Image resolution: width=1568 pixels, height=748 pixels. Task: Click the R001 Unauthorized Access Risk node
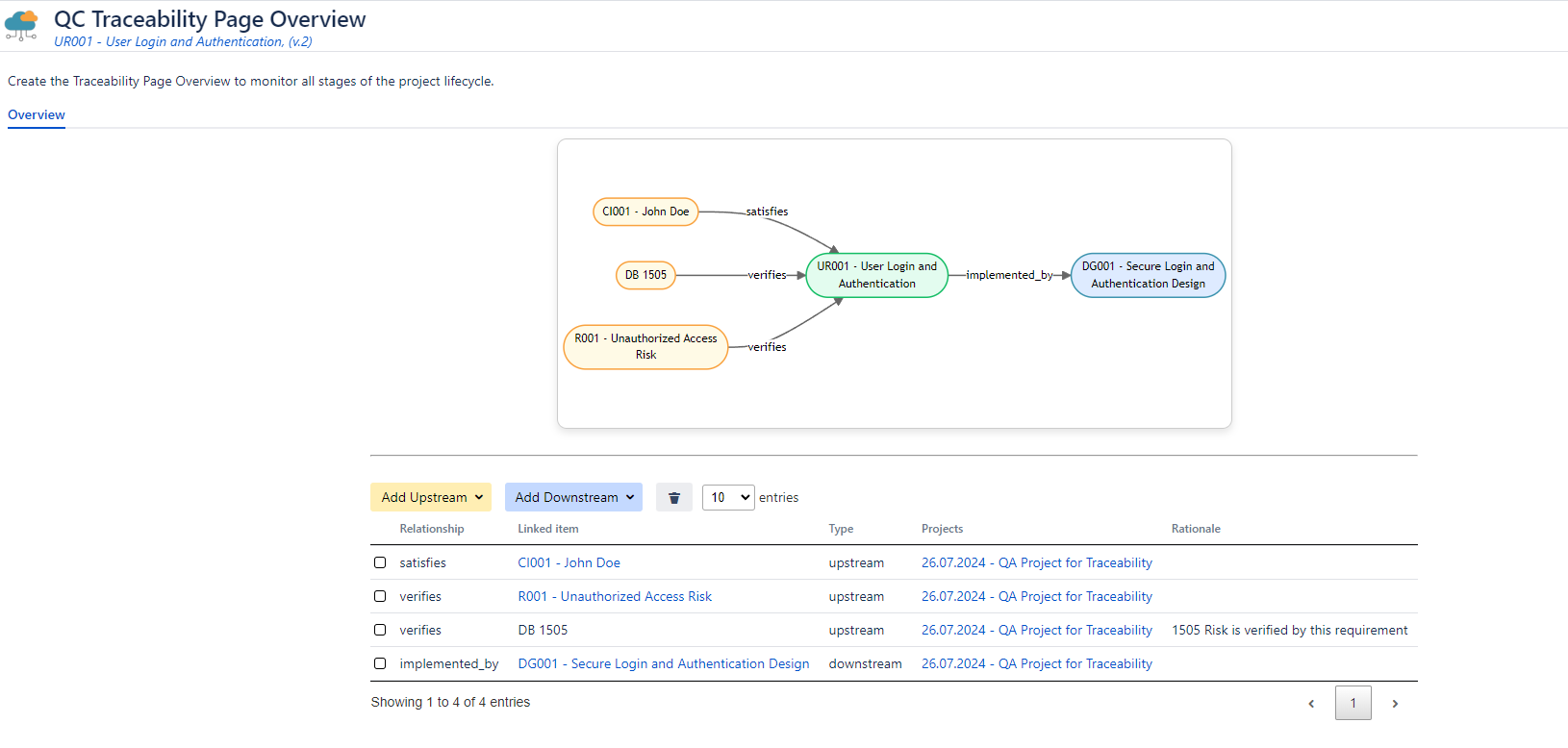645,347
